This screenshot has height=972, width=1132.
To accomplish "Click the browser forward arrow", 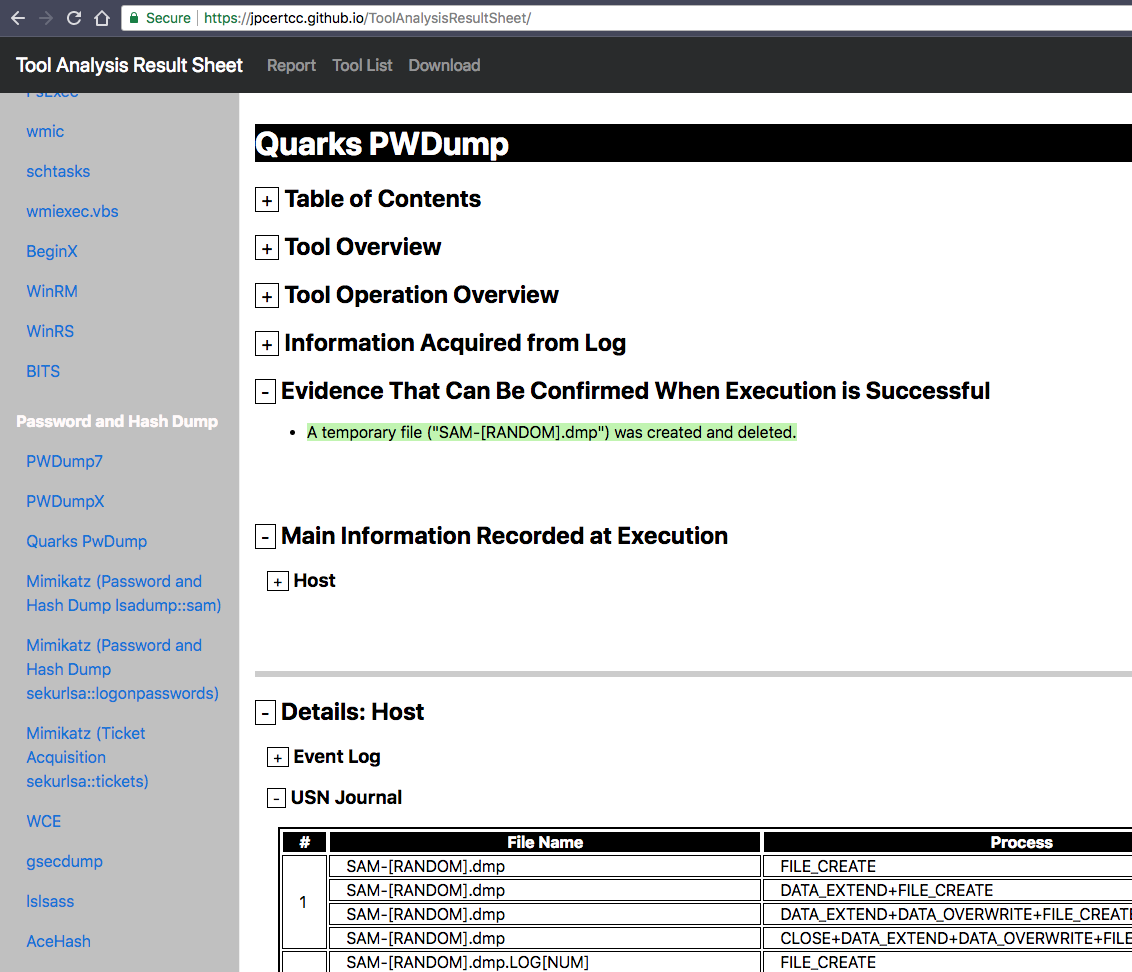I will point(45,18).
